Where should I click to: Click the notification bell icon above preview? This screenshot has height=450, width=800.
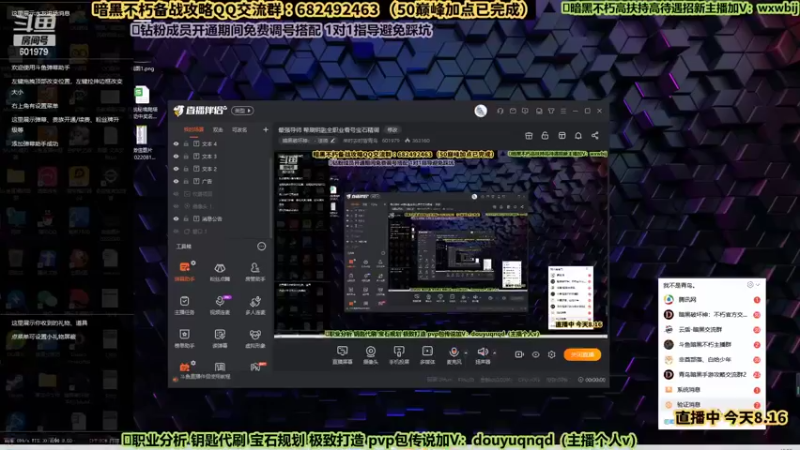(578, 136)
